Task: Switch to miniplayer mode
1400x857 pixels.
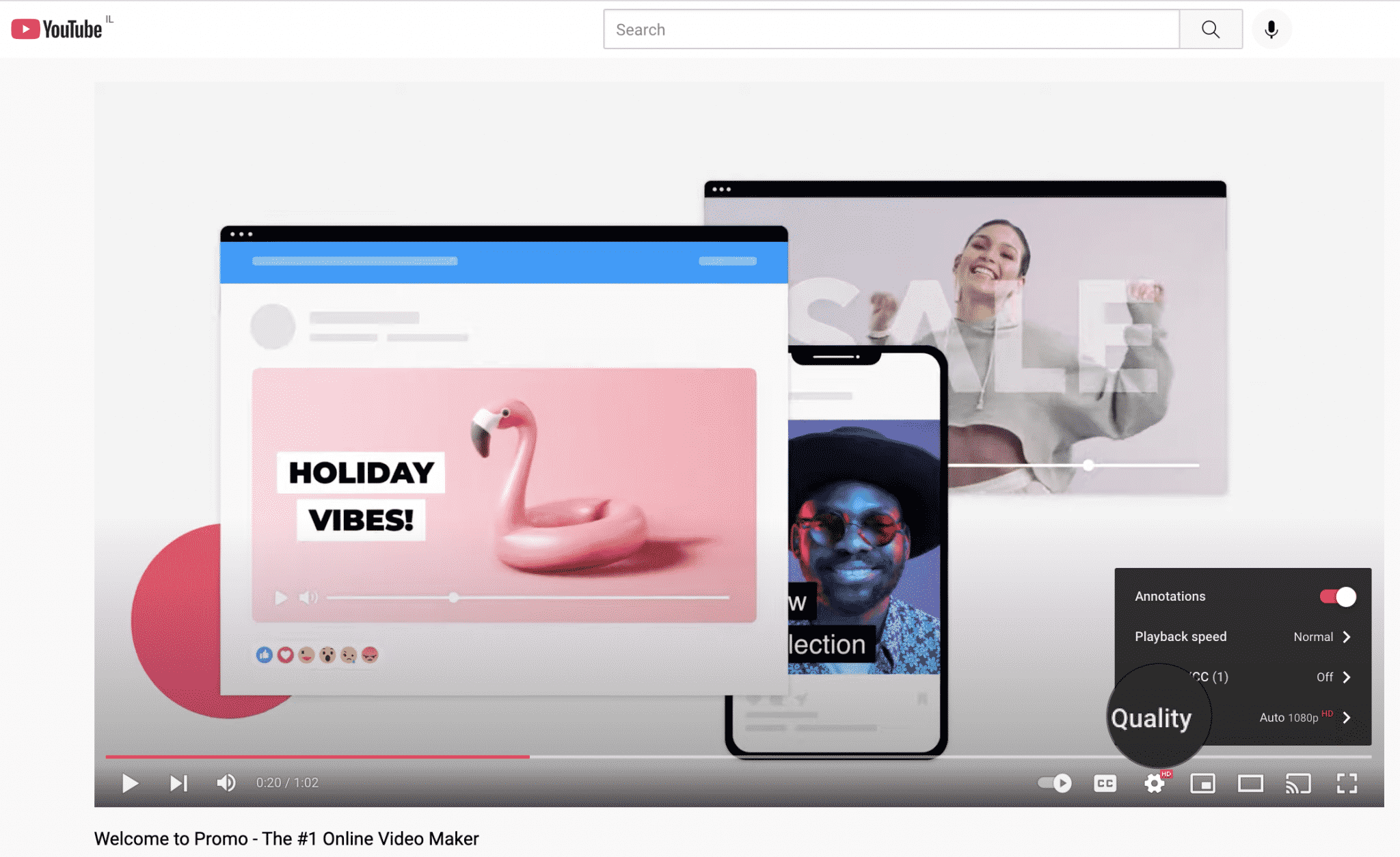Action: pyautogui.click(x=1204, y=783)
